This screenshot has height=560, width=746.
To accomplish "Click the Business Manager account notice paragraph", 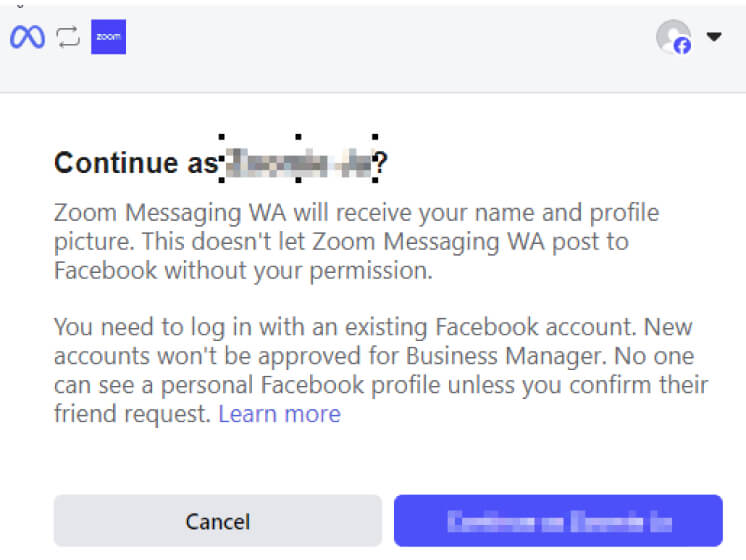I will pyautogui.click(x=380, y=370).
